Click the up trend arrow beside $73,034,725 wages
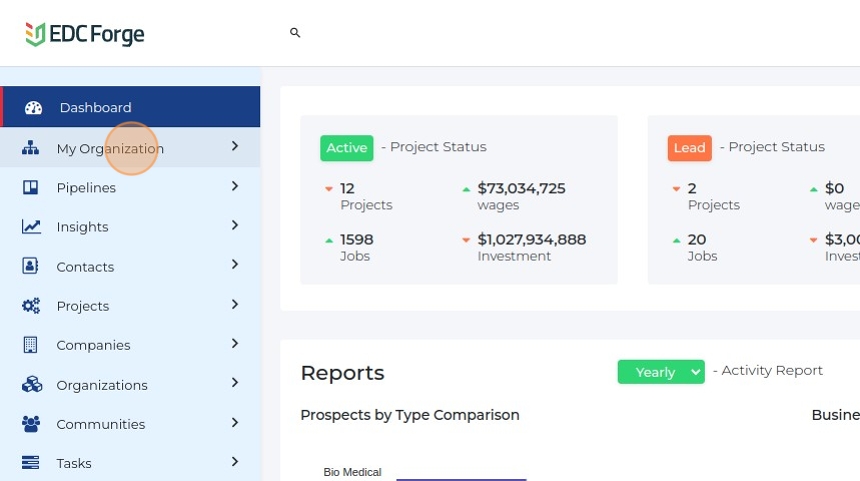860x481 pixels. tap(466, 189)
